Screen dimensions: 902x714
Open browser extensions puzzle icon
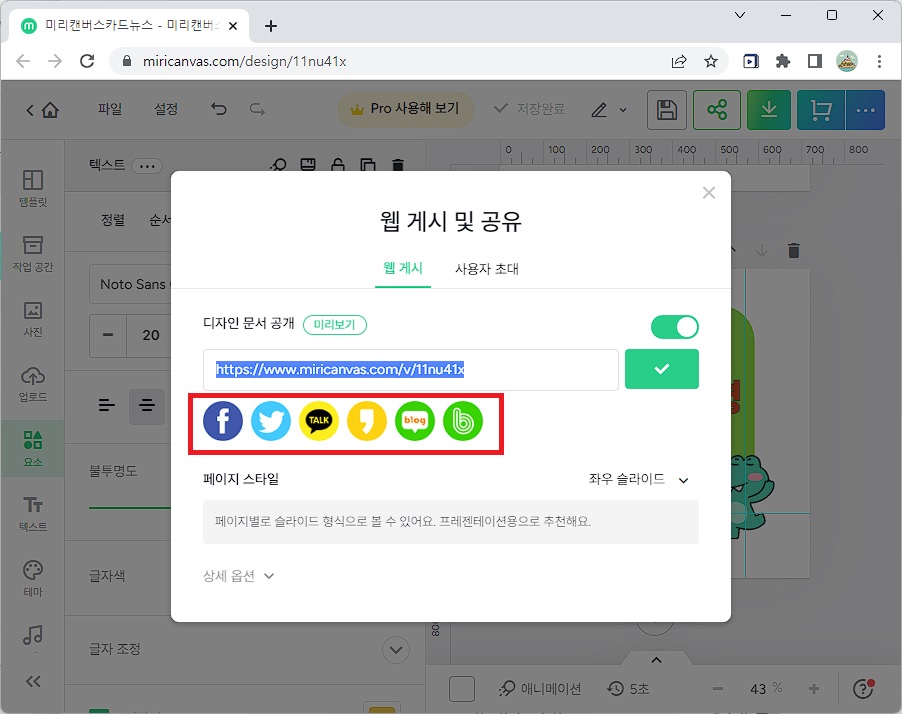(783, 61)
